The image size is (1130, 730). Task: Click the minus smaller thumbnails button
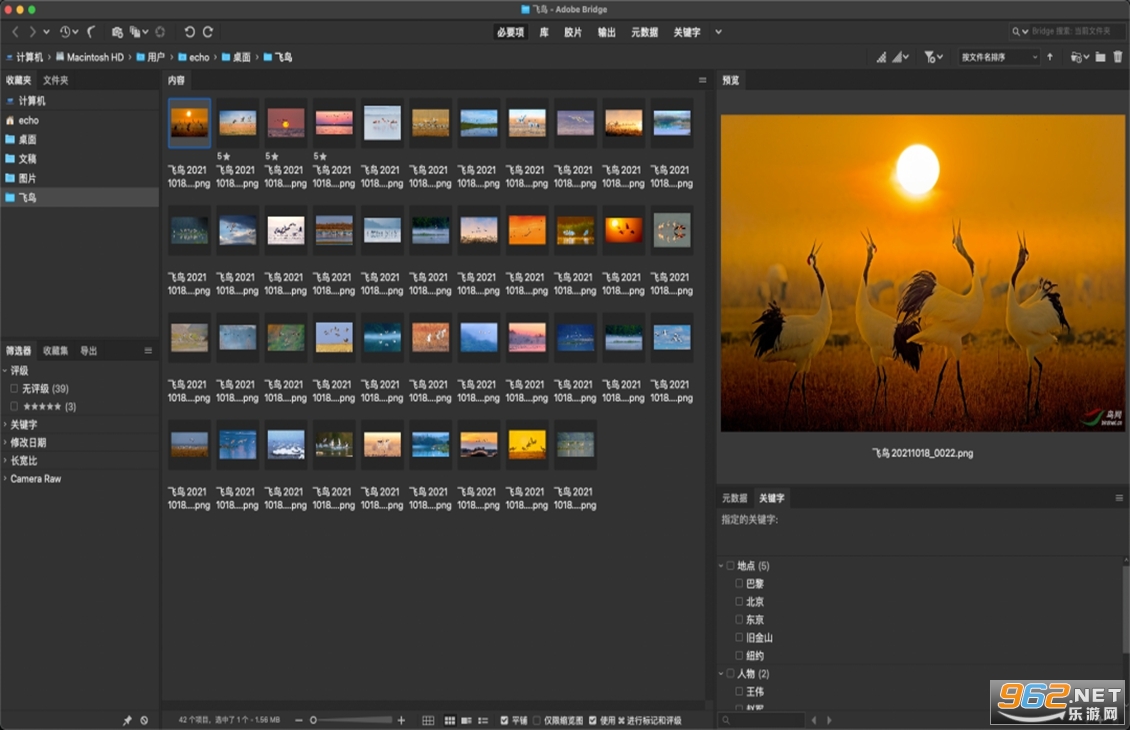pyautogui.click(x=299, y=720)
